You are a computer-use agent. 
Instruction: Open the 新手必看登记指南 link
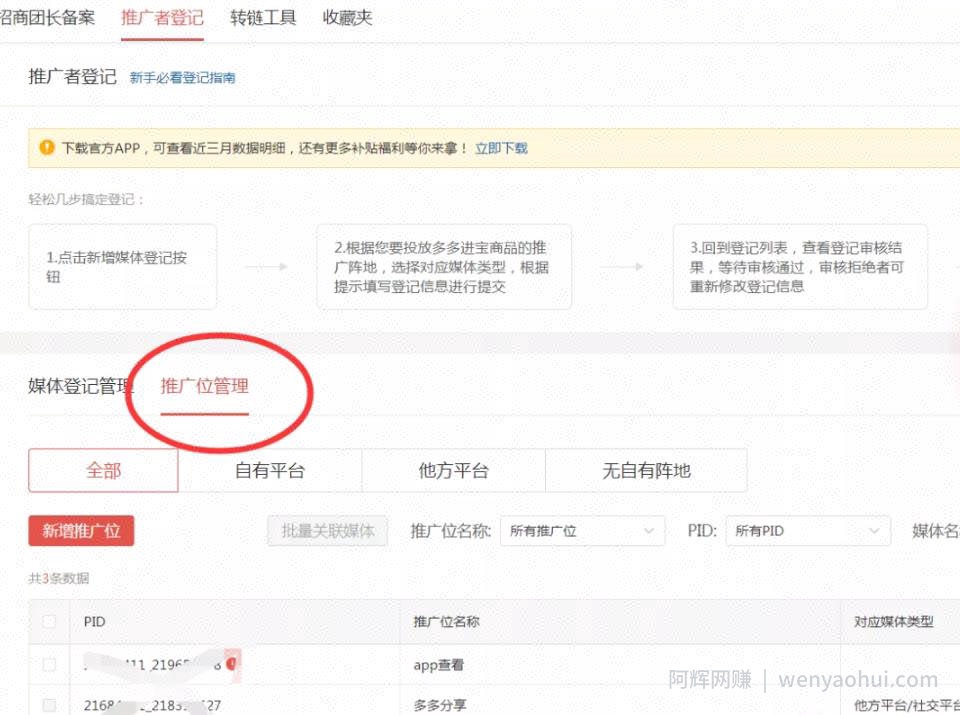[182, 78]
